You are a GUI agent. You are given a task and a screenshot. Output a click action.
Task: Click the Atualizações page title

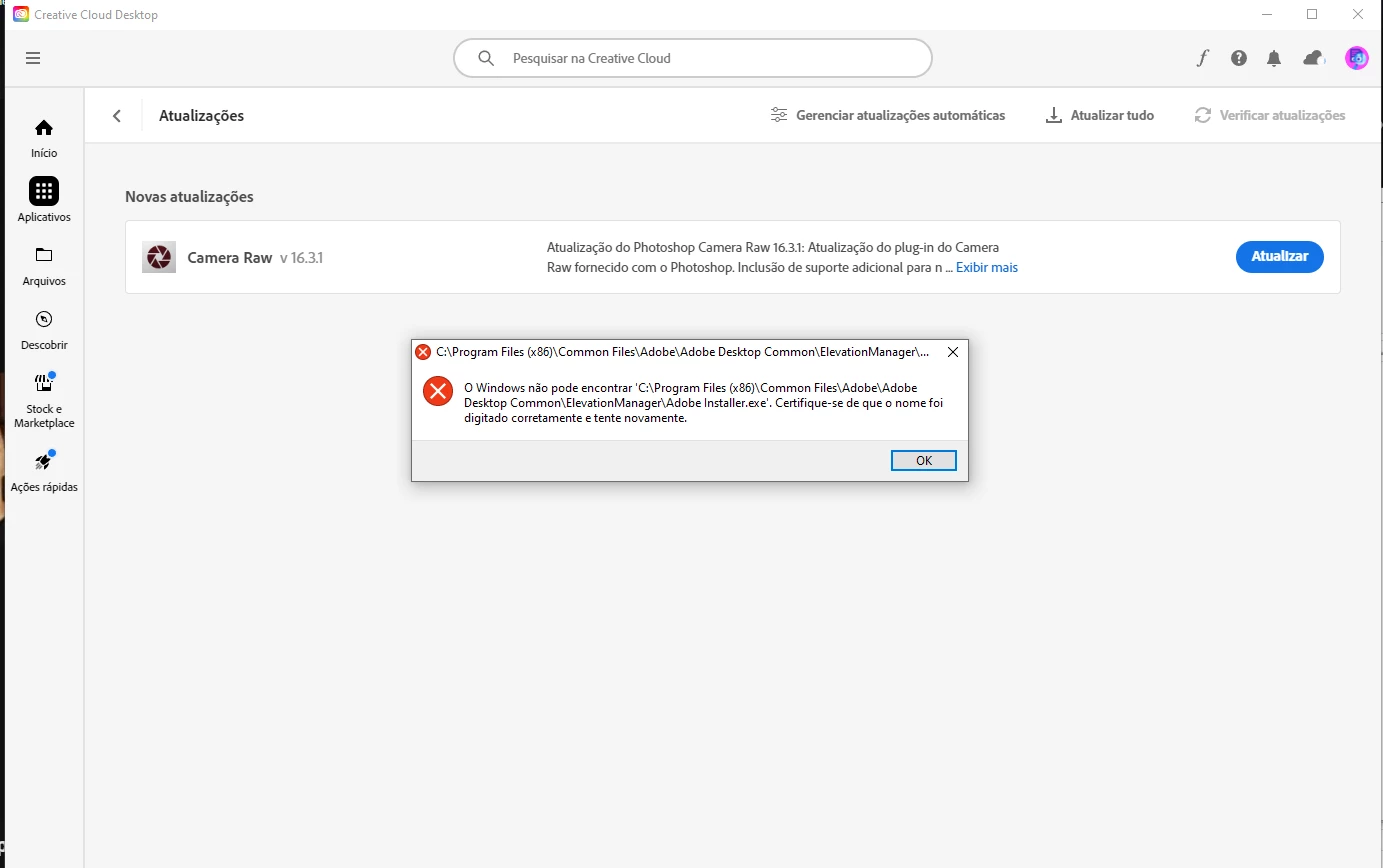tap(201, 116)
